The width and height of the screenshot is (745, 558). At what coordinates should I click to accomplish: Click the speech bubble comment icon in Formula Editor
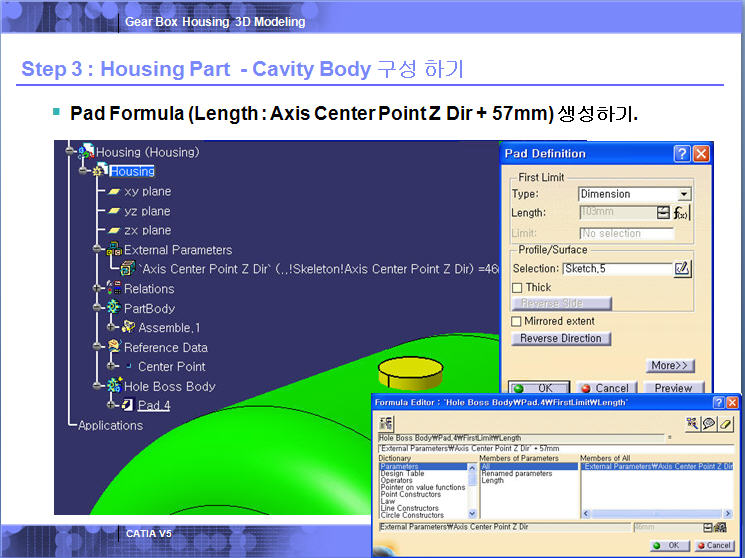pos(709,424)
